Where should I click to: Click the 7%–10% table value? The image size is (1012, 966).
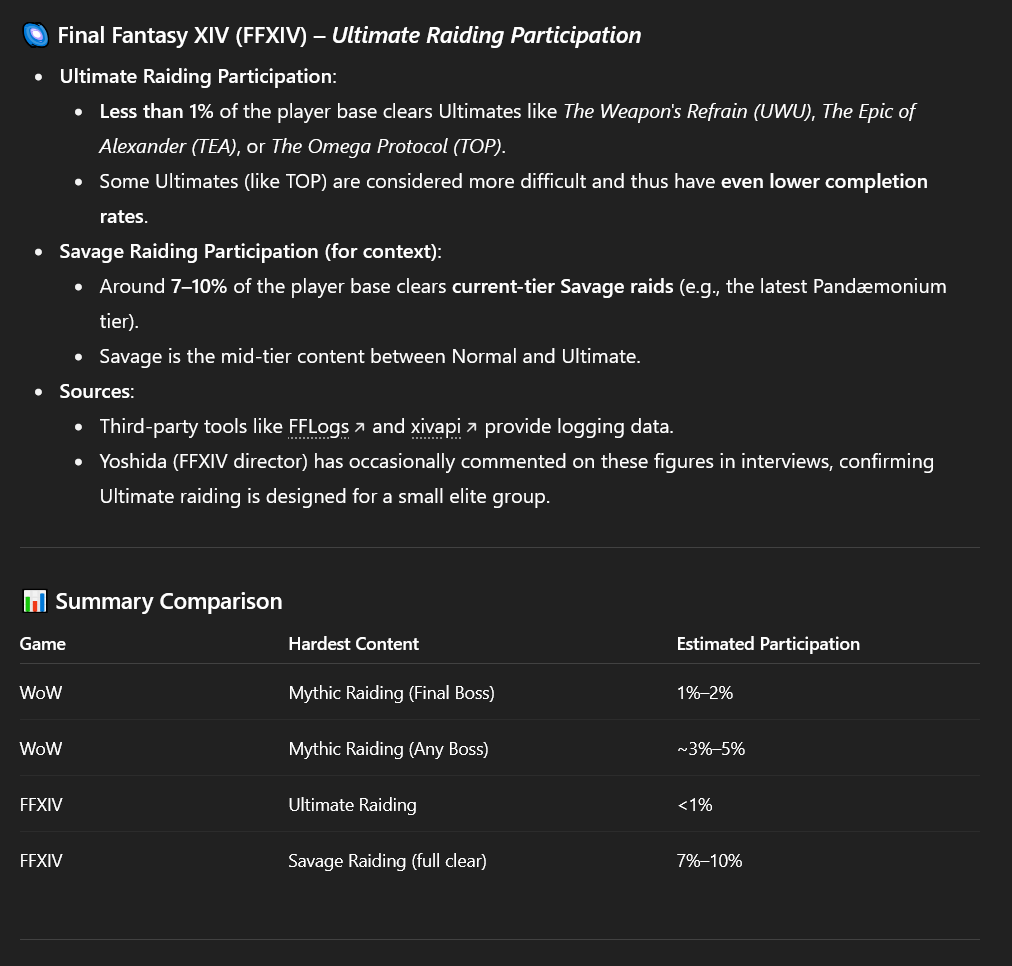(x=709, y=860)
